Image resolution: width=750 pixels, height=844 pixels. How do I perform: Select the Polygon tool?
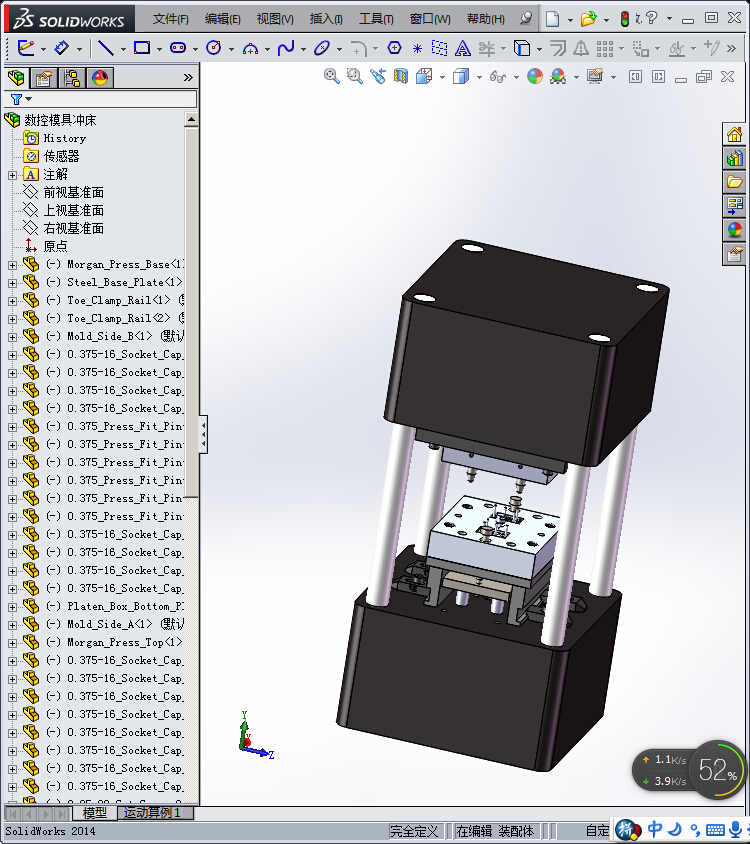(395, 48)
